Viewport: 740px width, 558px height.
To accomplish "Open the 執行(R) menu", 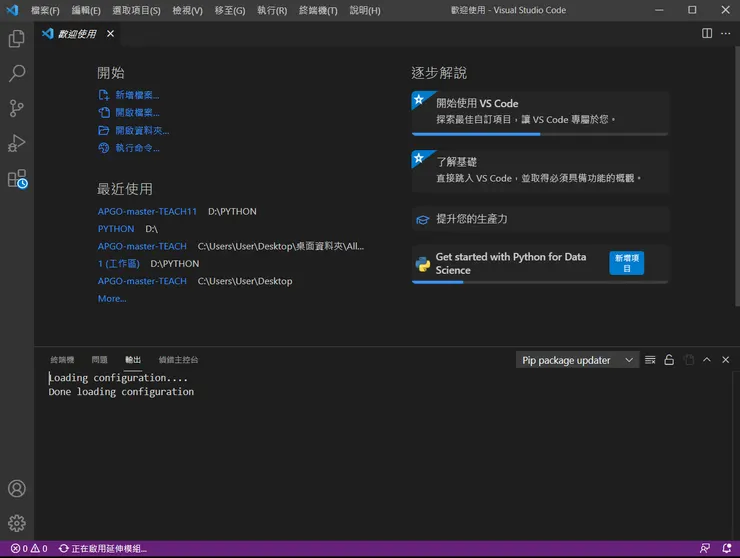I will click(272, 10).
